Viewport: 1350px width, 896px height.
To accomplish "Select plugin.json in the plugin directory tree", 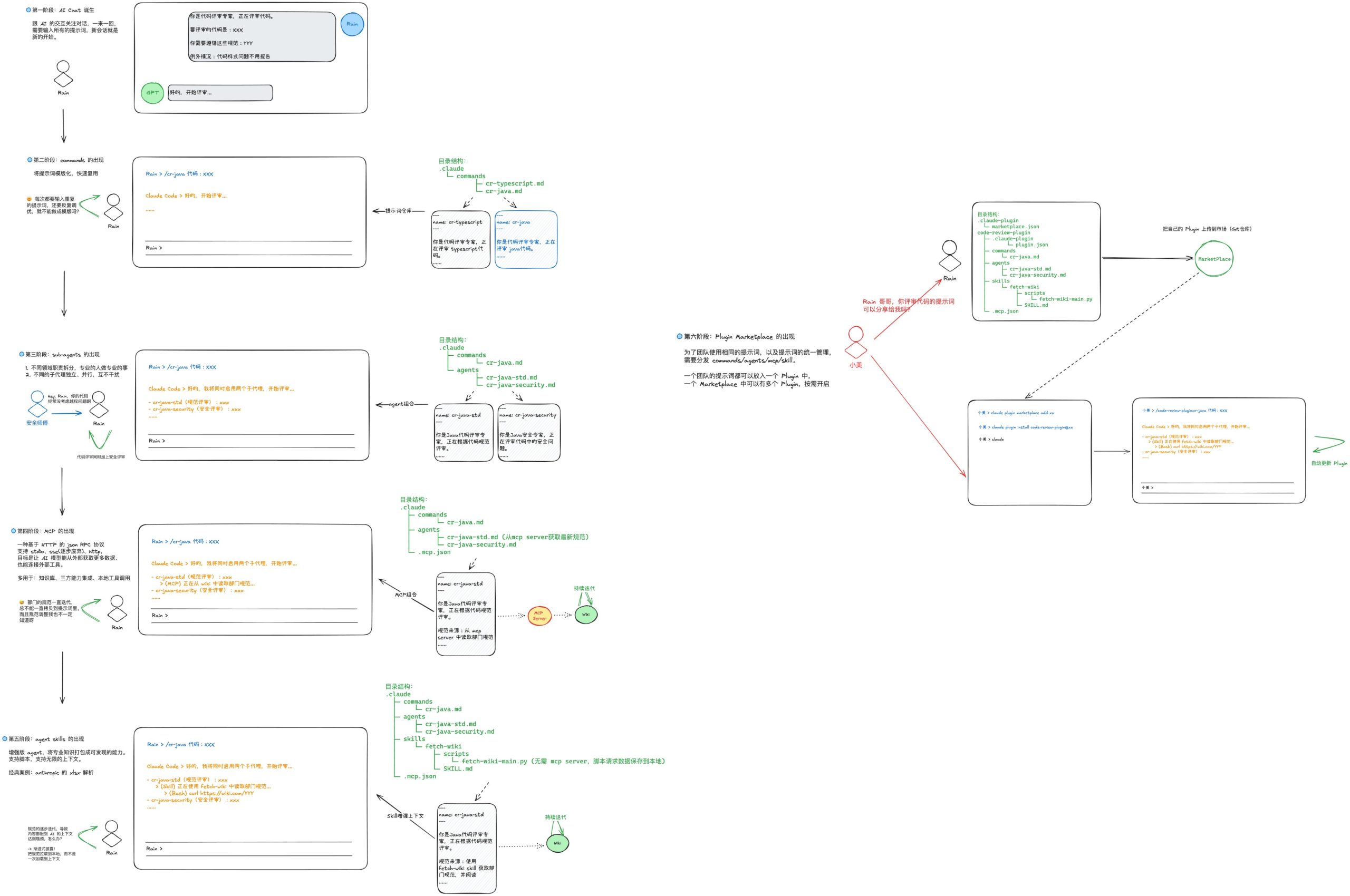I will (x=1031, y=245).
